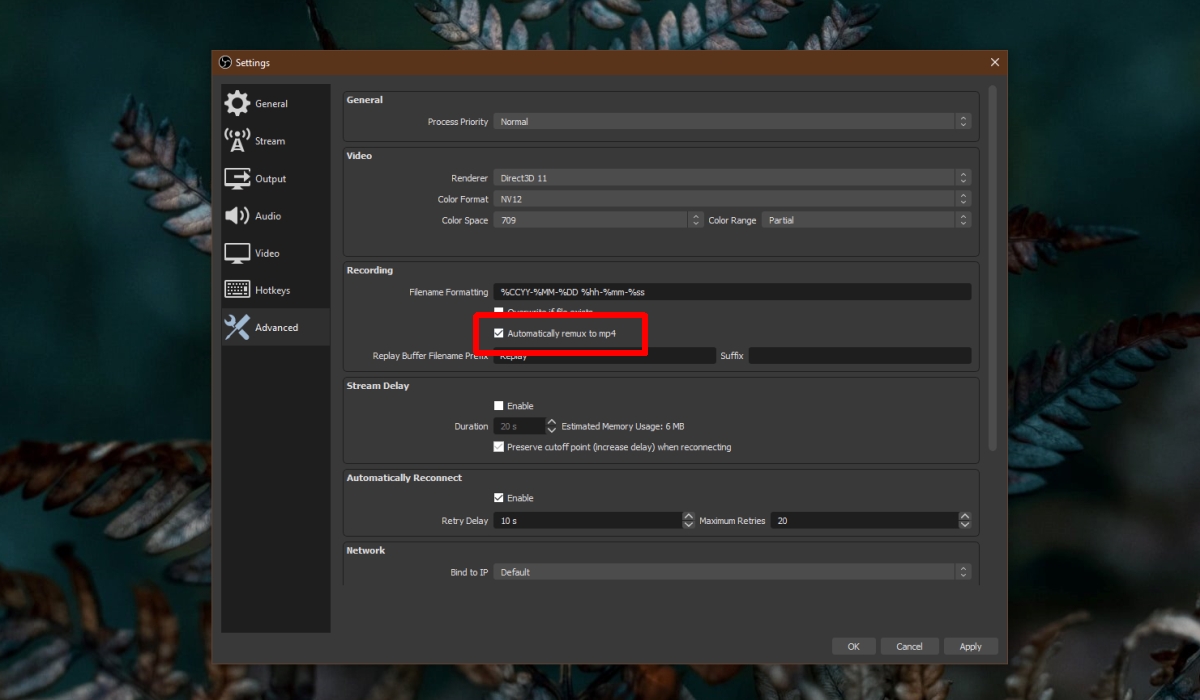Open the Color Range dropdown showing Partial

pyautogui.click(x=866, y=220)
